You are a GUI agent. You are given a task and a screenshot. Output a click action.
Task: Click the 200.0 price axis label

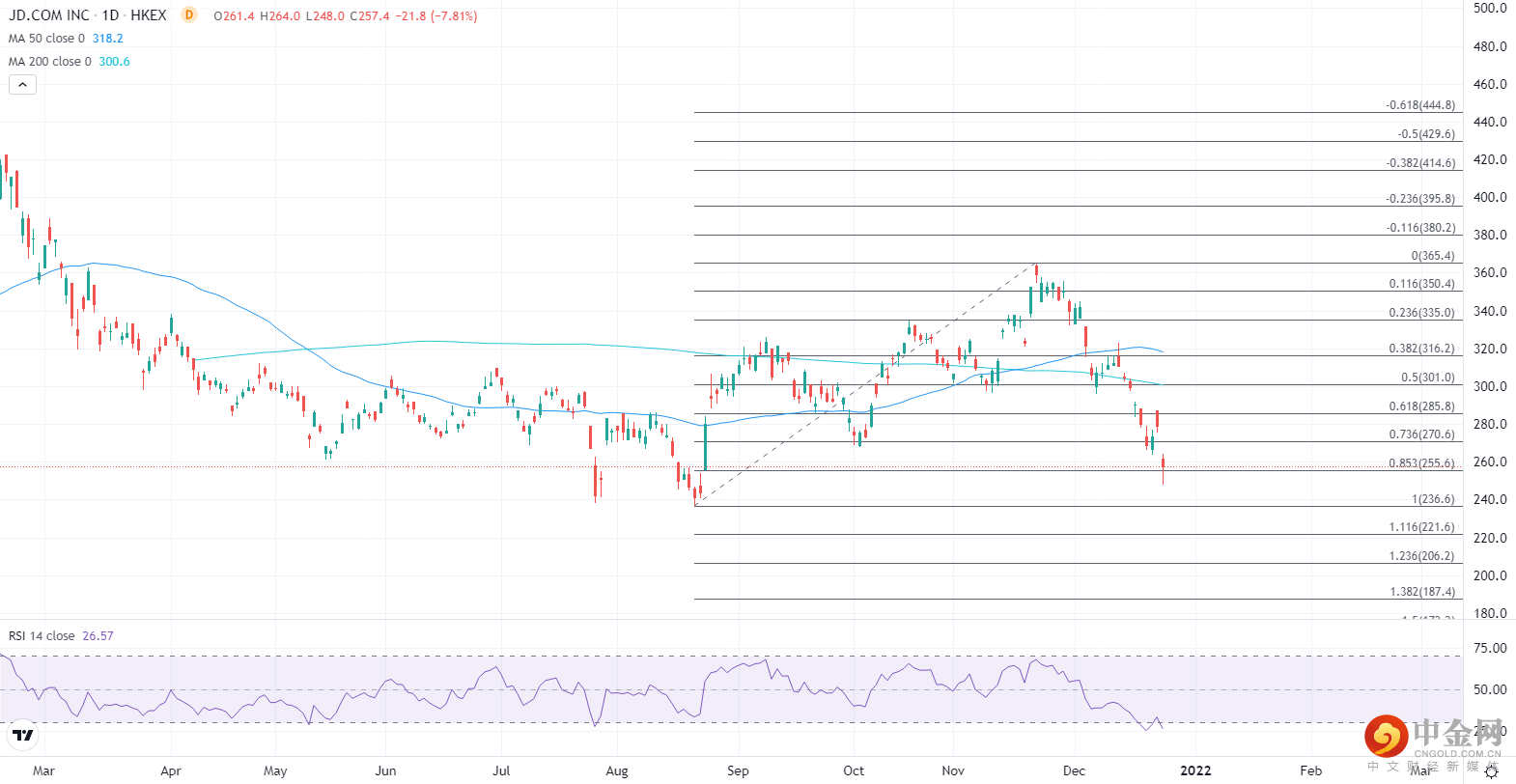coord(1490,575)
